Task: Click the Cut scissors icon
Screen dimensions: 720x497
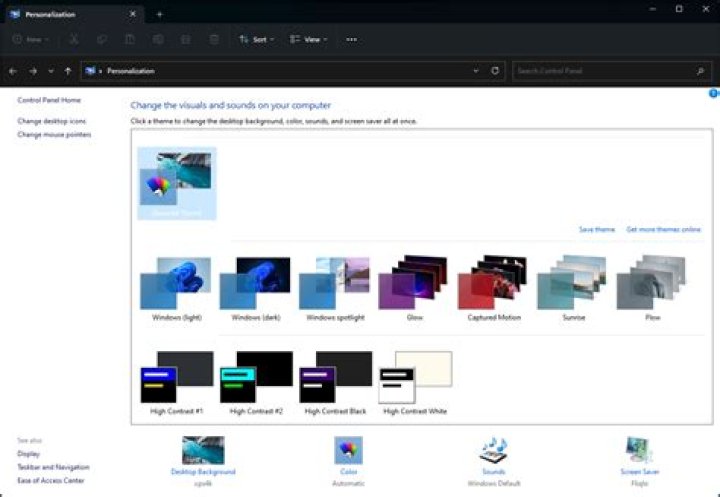Action: 73,40
